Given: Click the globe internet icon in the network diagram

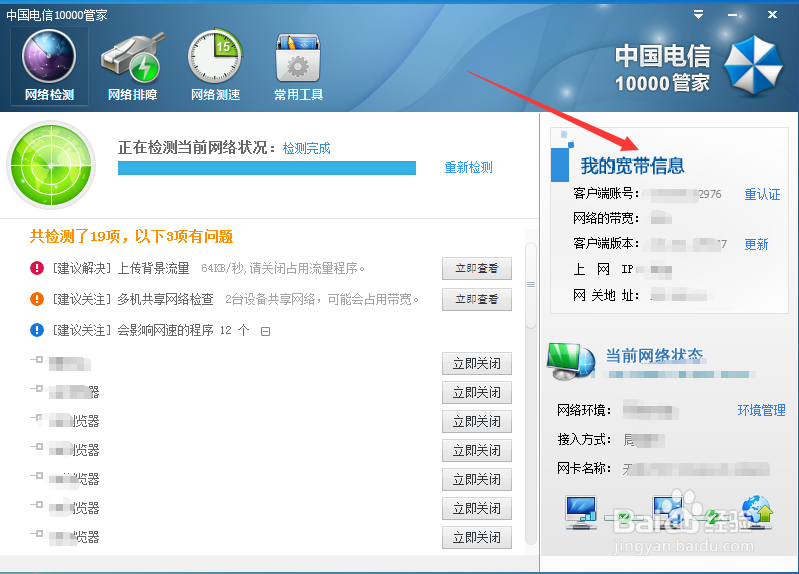Looking at the screenshot, I should pyautogui.click(x=757, y=511).
